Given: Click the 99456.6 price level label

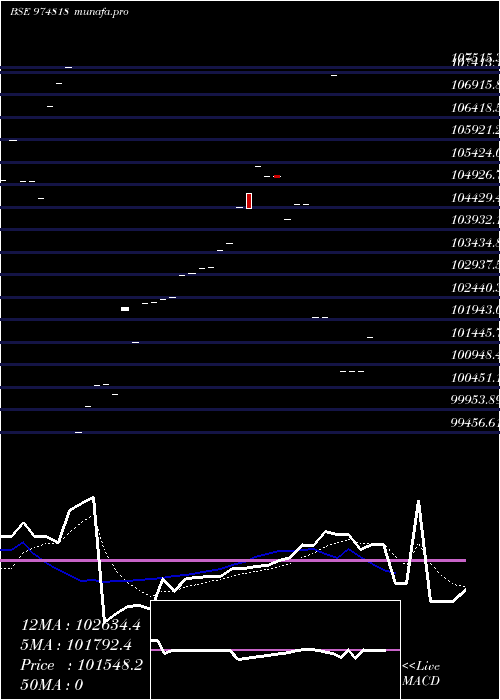Looking at the screenshot, I should (475, 422).
